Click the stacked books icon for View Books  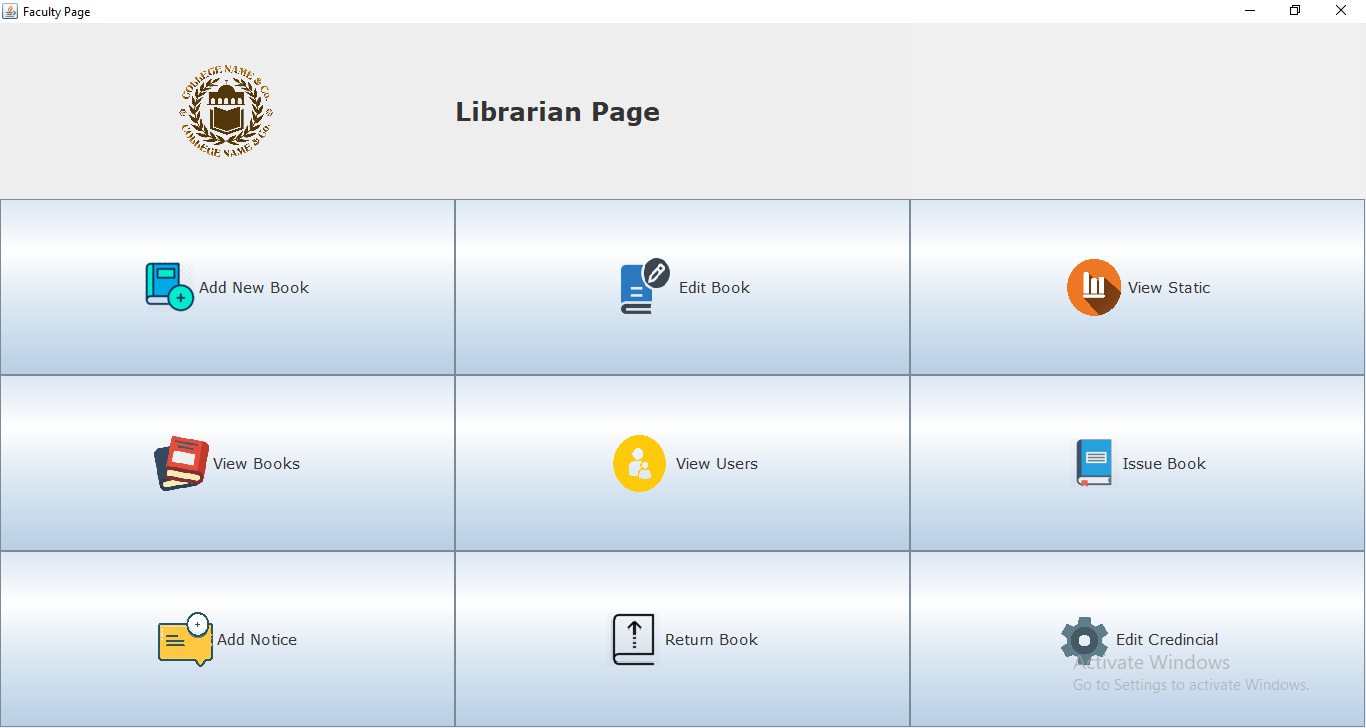tap(181, 463)
